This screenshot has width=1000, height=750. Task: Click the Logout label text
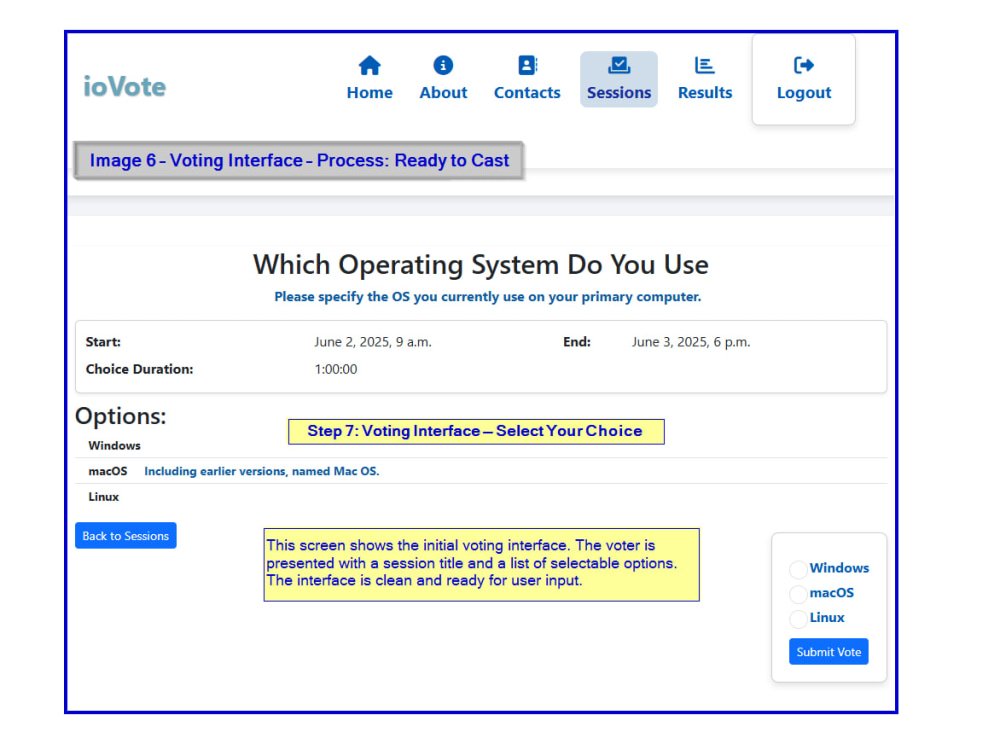(804, 93)
